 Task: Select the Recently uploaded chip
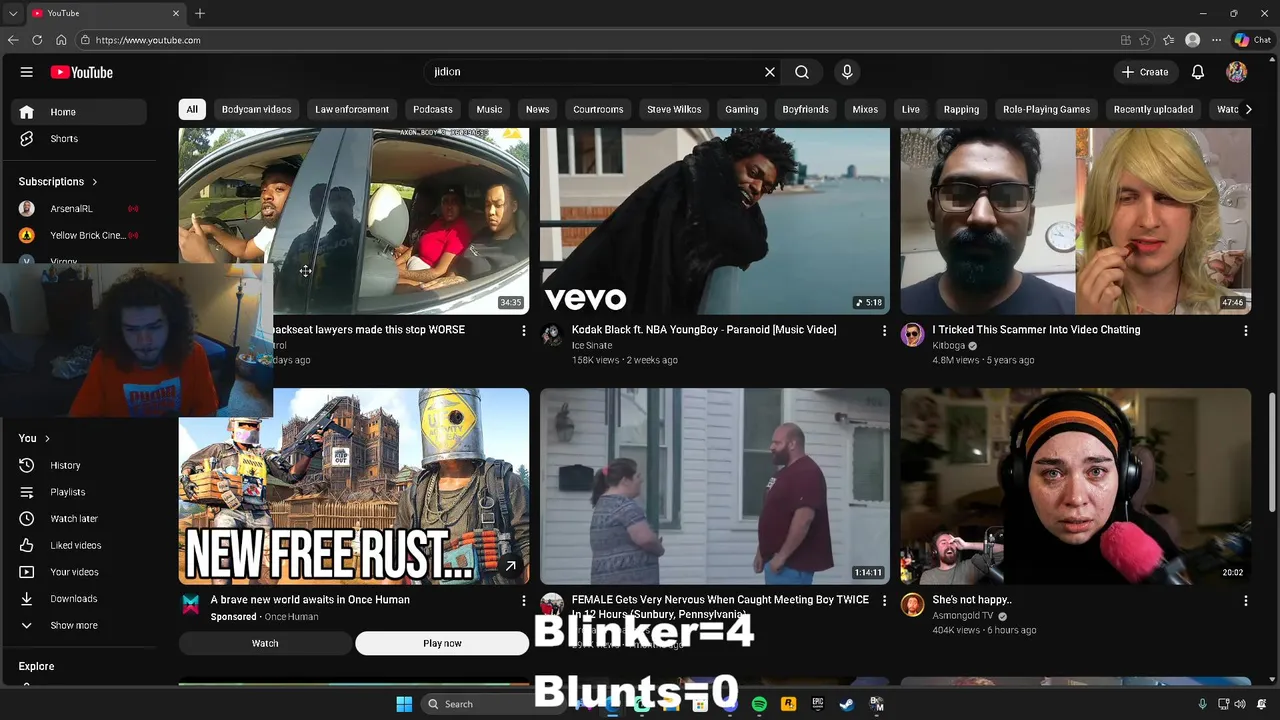click(1153, 109)
